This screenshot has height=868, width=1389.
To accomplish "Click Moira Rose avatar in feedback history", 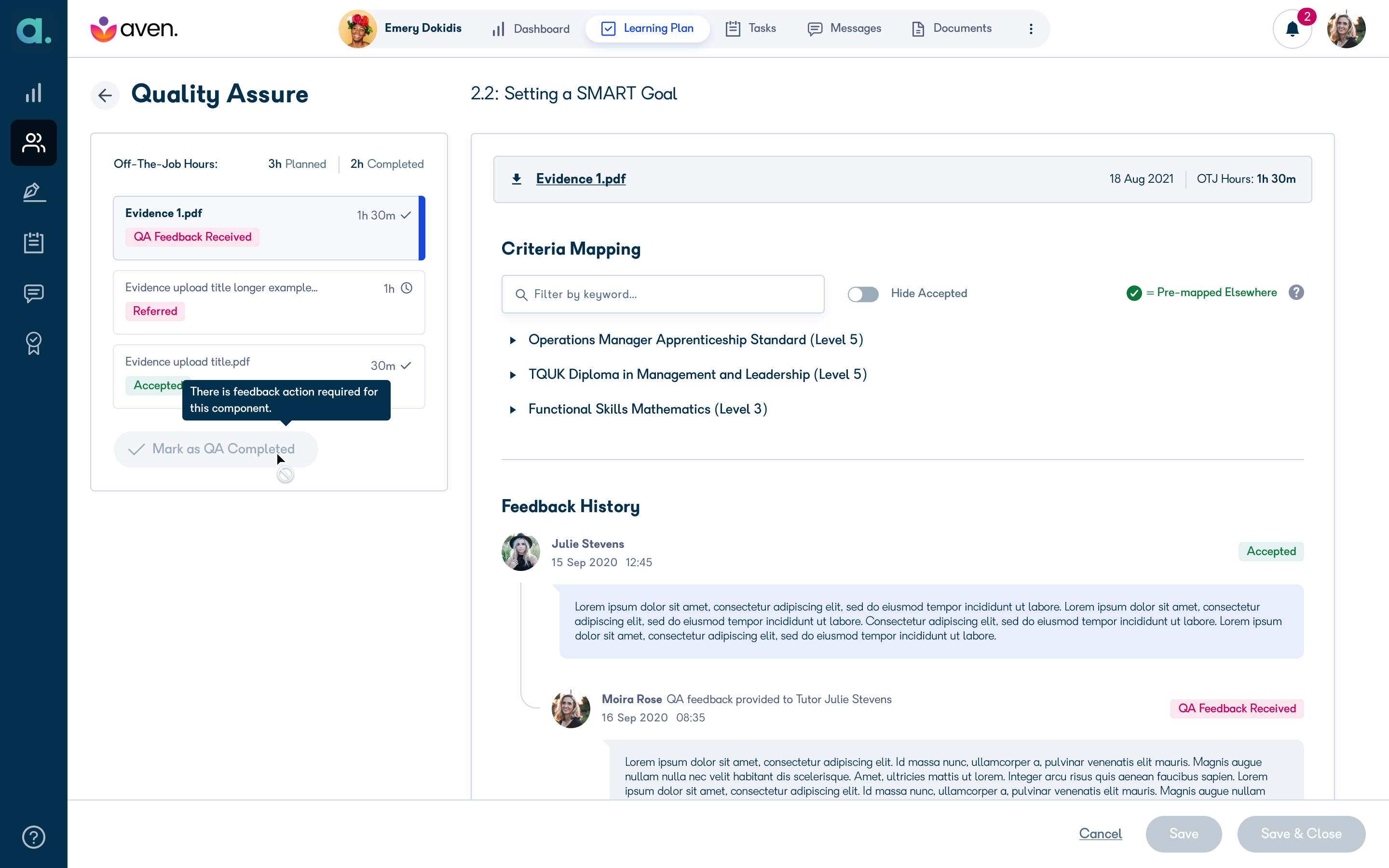I will pyautogui.click(x=571, y=708).
